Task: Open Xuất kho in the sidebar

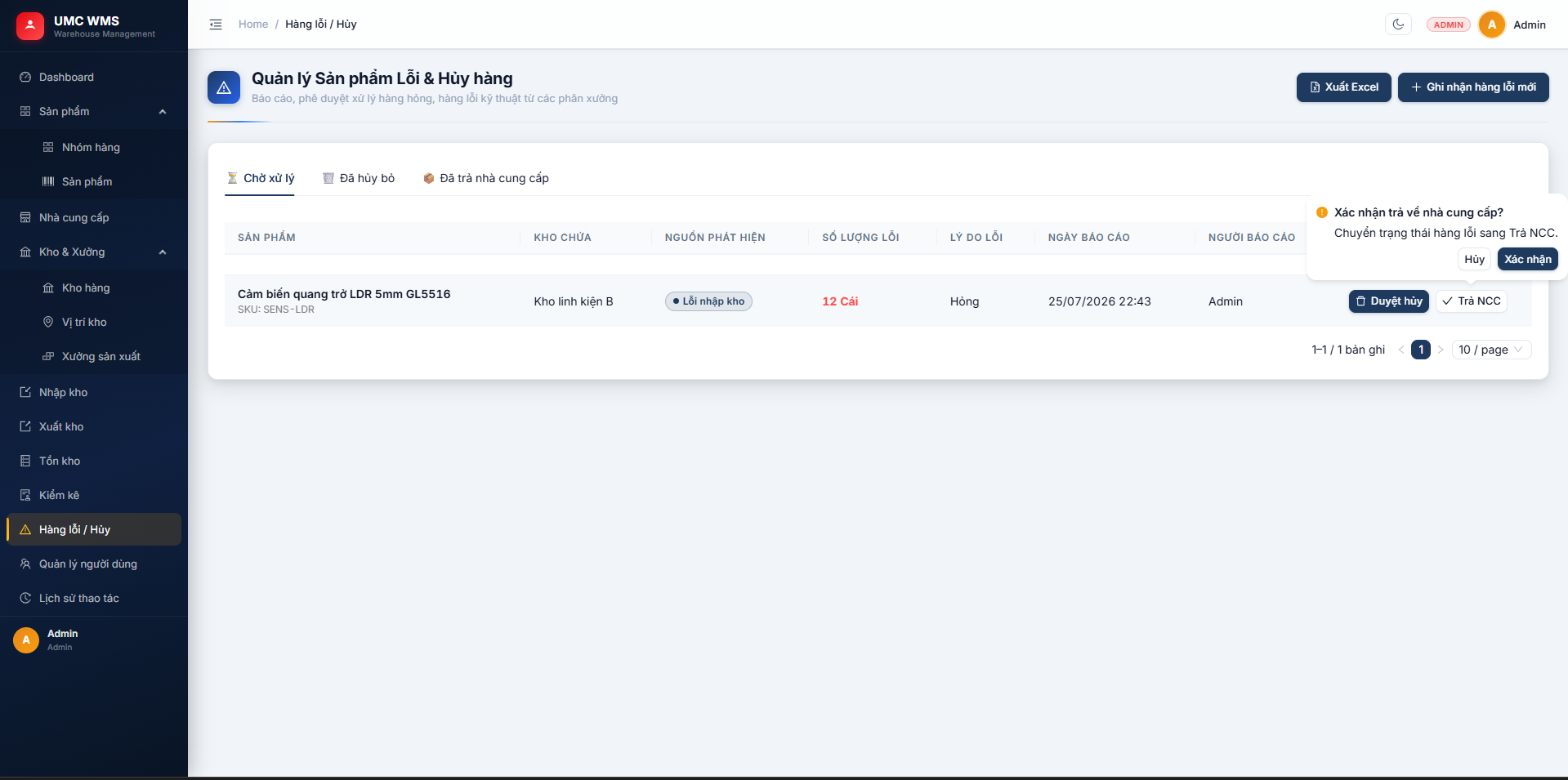Action: (94, 426)
